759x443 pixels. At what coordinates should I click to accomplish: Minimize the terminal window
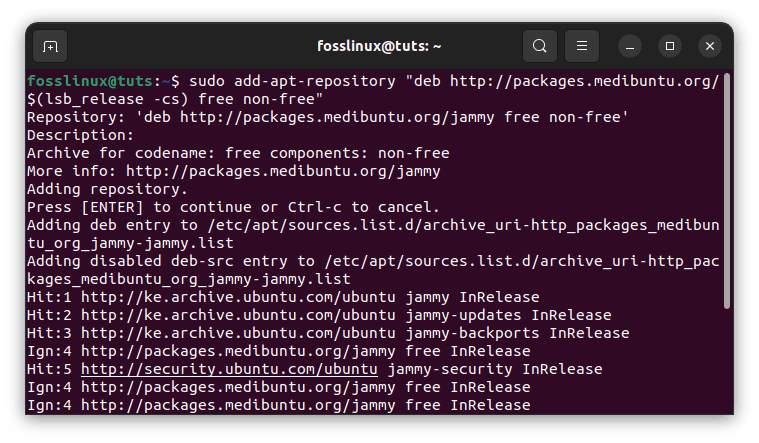(630, 46)
